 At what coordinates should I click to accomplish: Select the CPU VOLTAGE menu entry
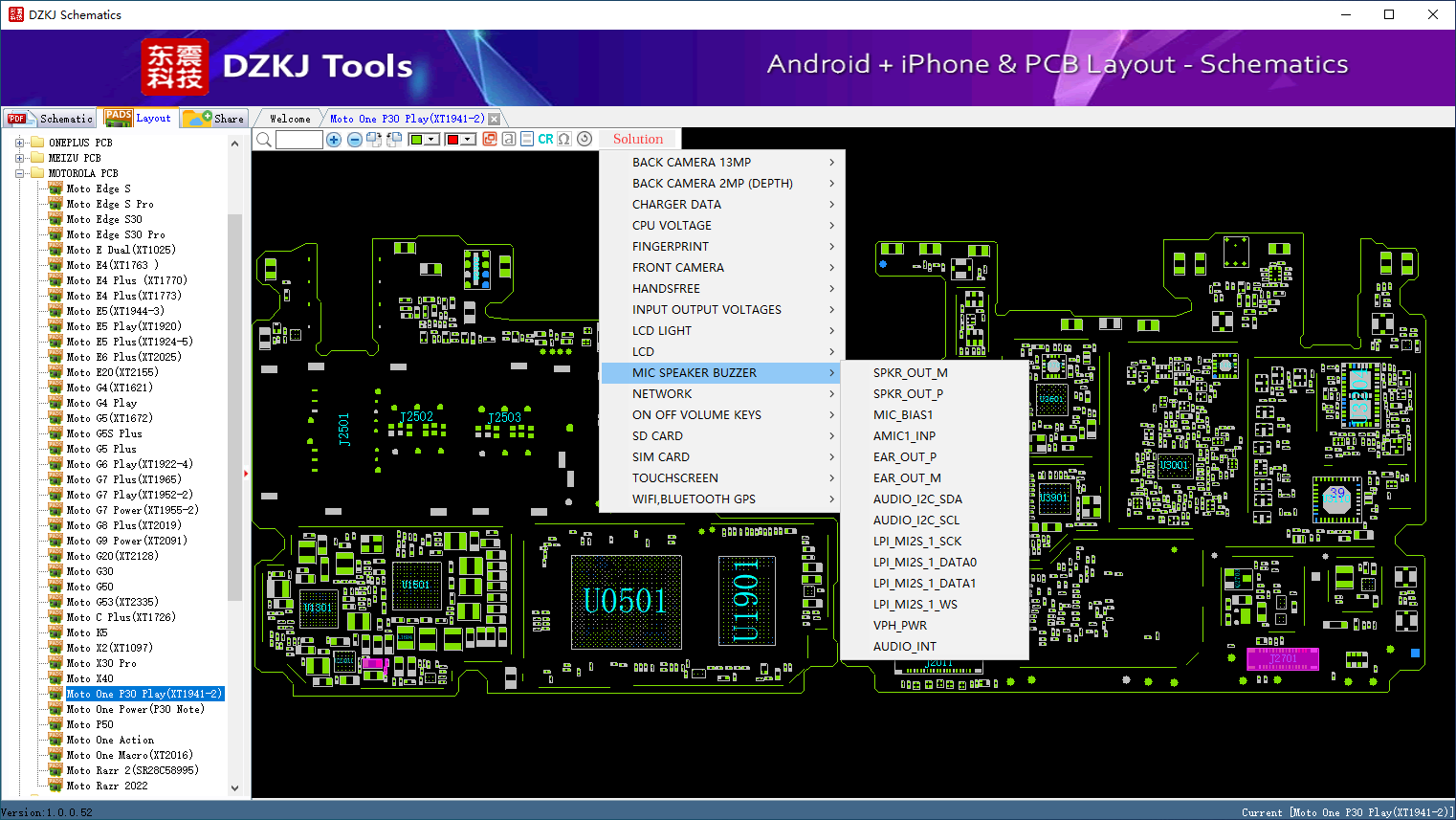coord(722,225)
